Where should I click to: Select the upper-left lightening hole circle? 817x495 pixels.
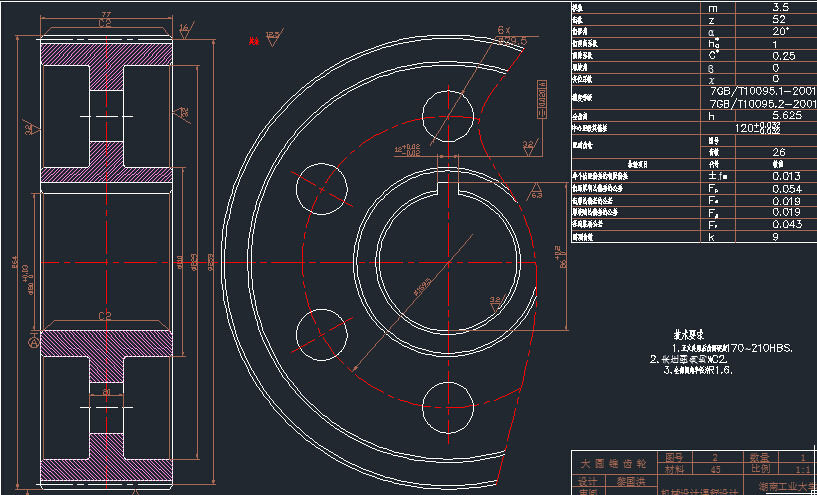click(x=323, y=186)
